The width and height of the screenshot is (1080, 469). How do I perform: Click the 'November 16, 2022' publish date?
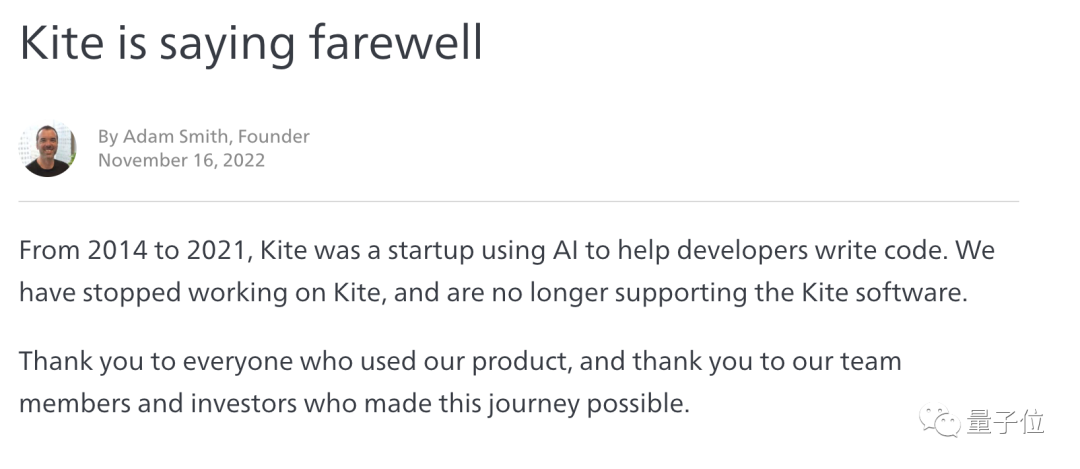[x=181, y=160]
